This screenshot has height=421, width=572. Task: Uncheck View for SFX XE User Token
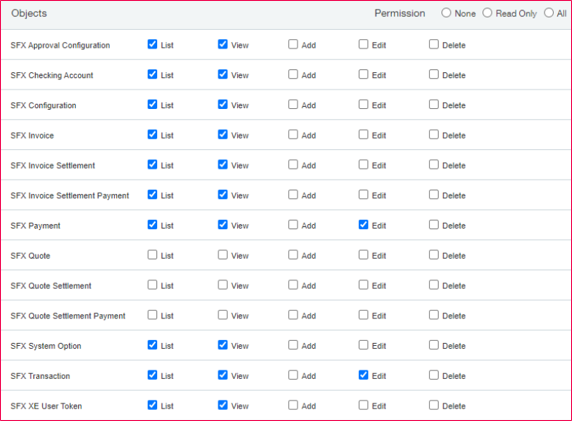223,405
